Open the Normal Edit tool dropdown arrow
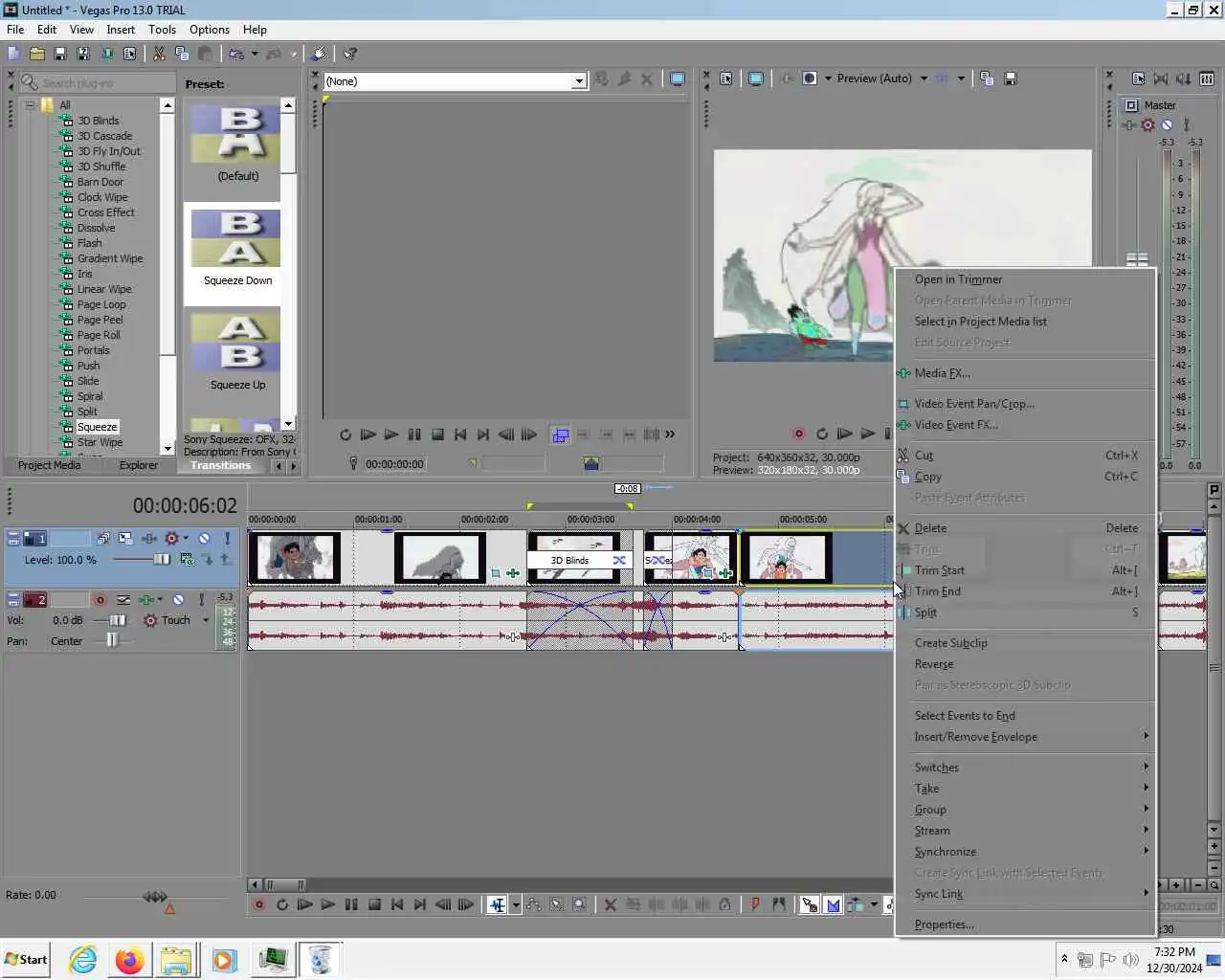This screenshot has width=1225, height=980. tap(516, 904)
